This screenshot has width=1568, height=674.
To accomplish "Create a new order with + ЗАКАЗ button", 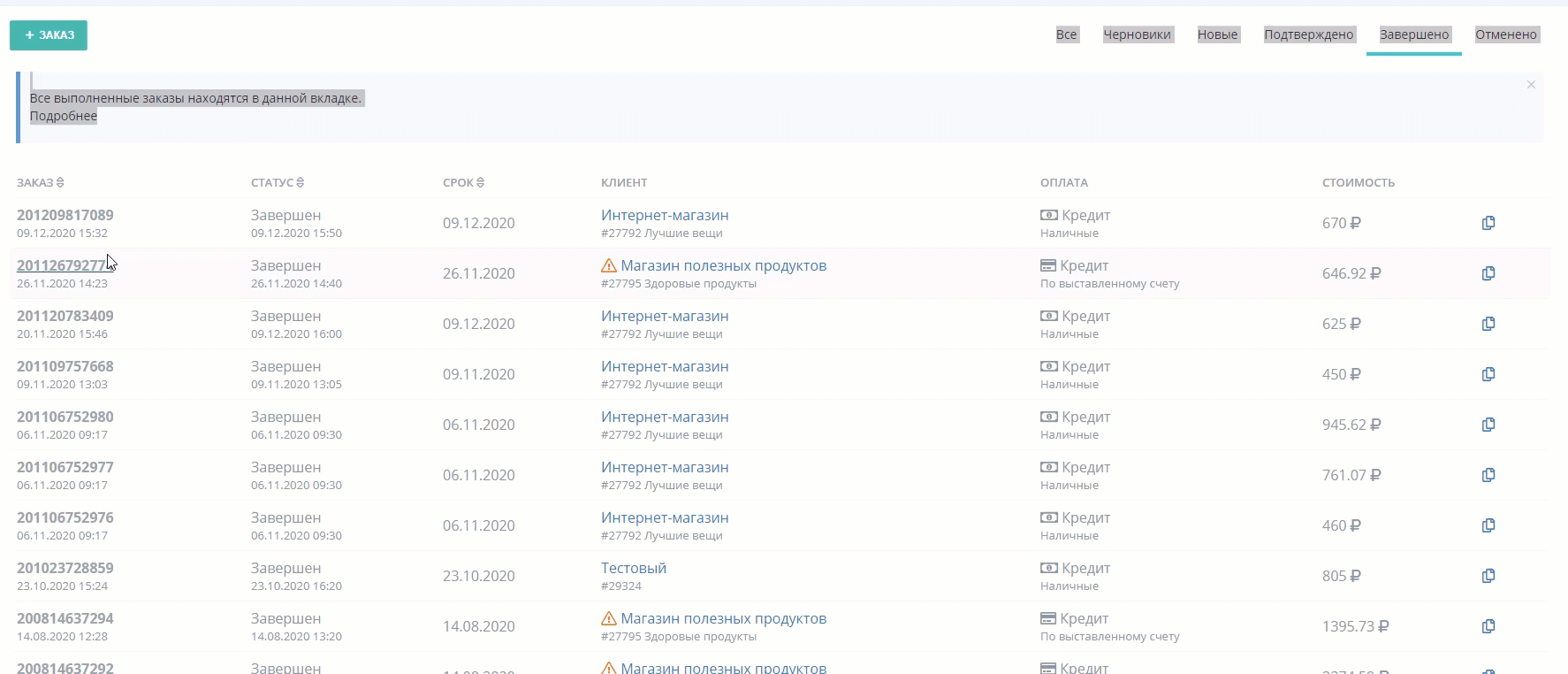I will tap(49, 35).
